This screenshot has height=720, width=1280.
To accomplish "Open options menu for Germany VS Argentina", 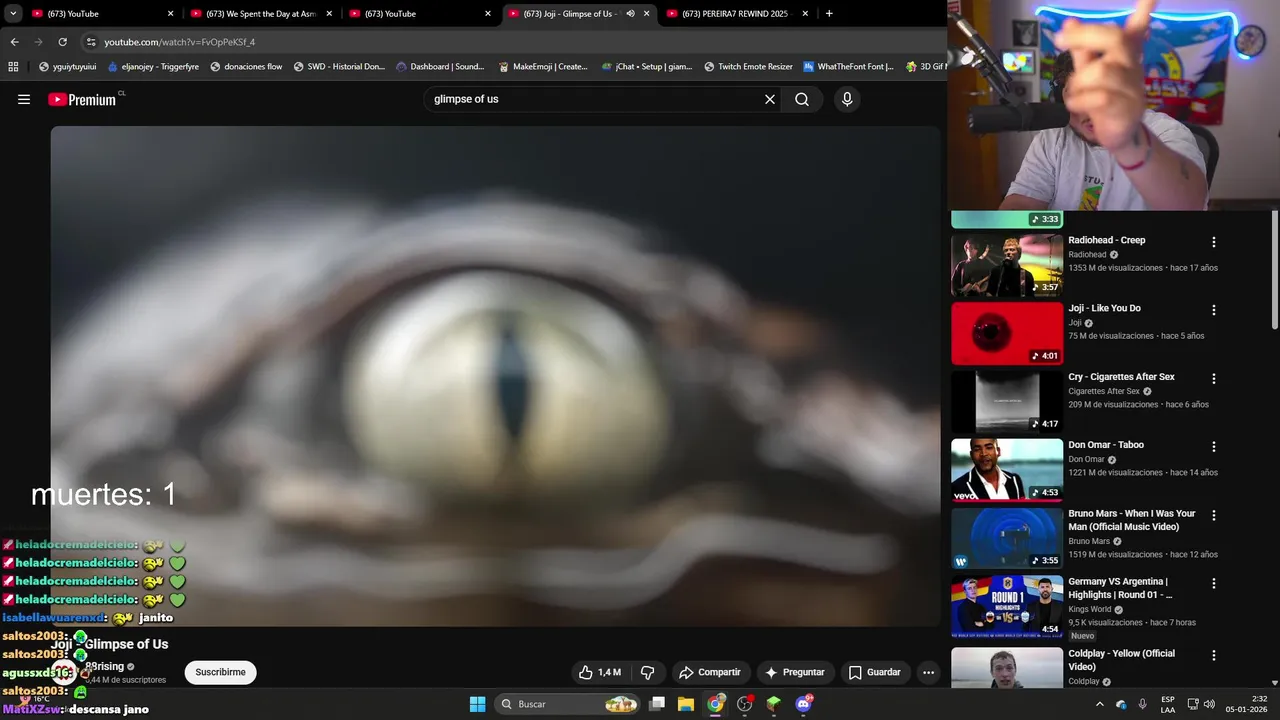I will tap(1214, 583).
